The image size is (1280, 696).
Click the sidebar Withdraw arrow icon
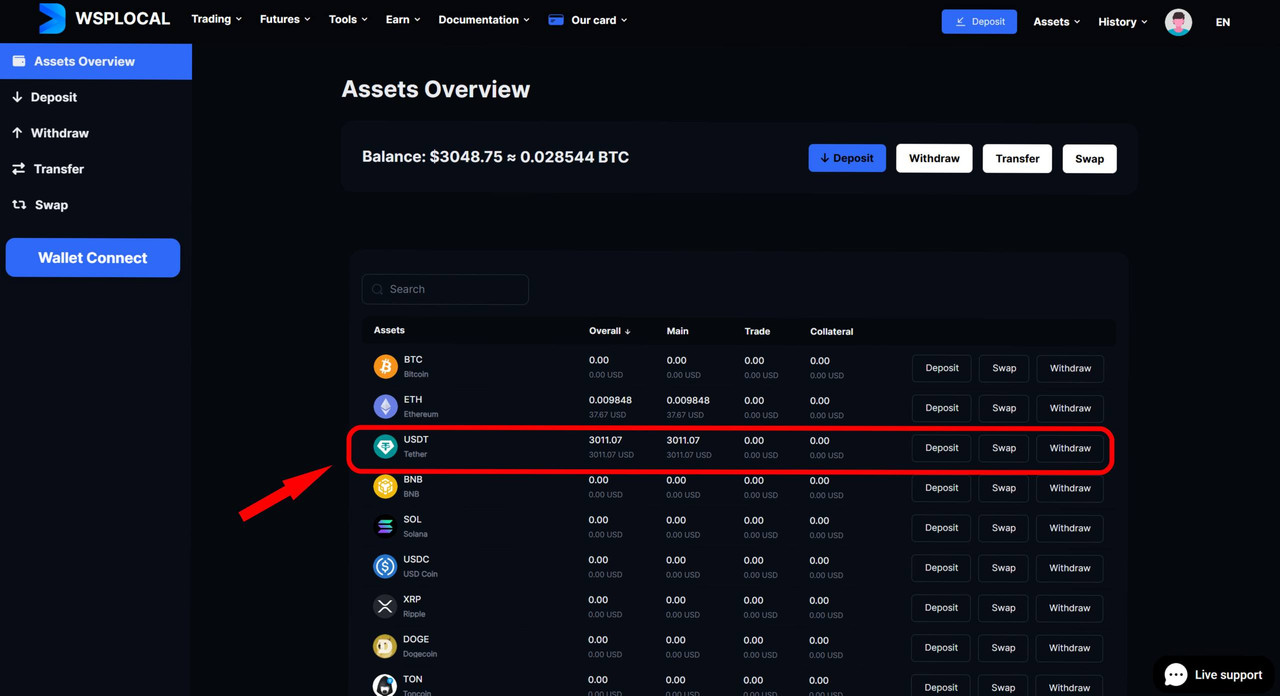17,133
